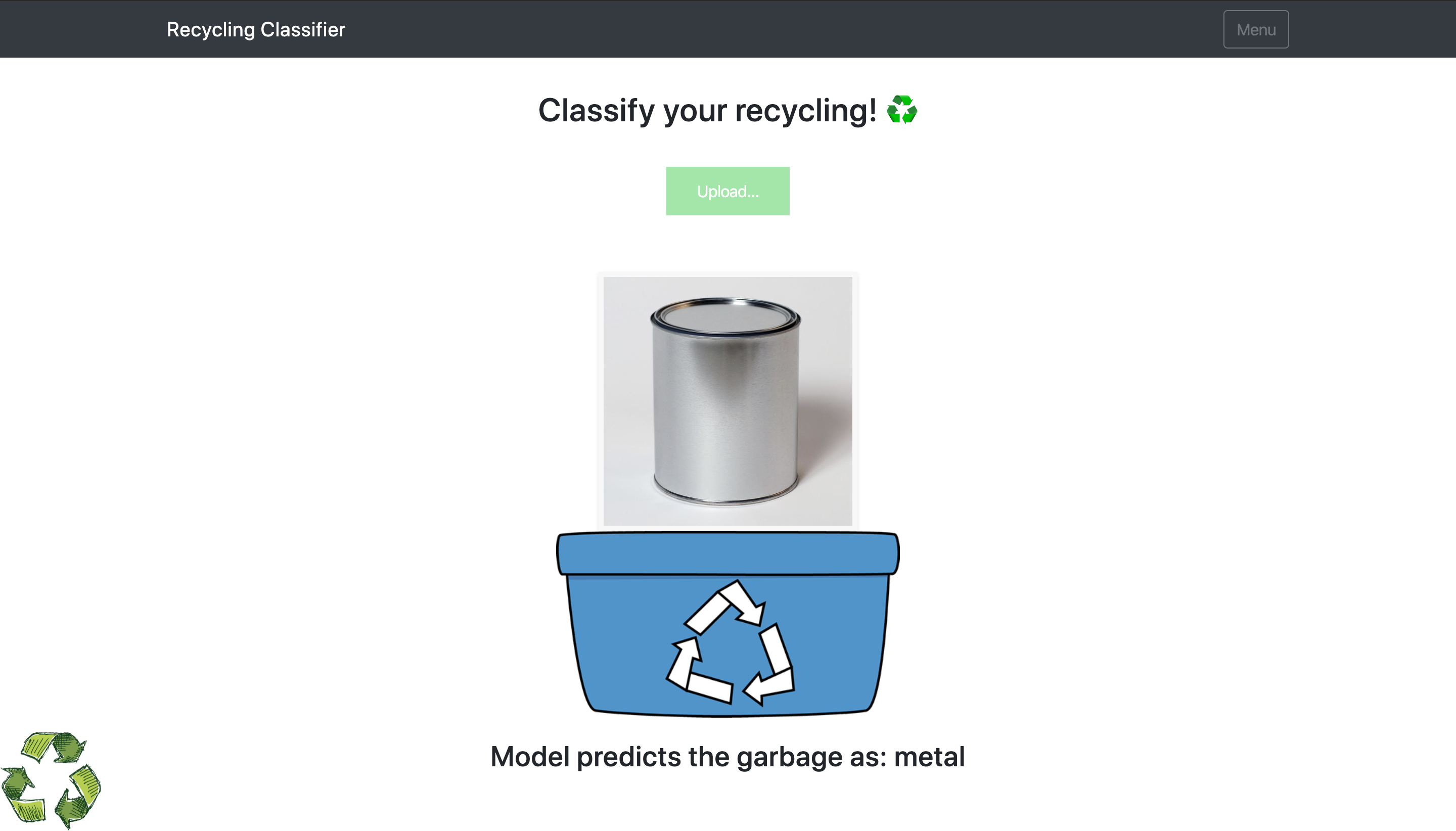1456x831 pixels.
Task: Click the uploaded metal can image
Action: pos(727,401)
